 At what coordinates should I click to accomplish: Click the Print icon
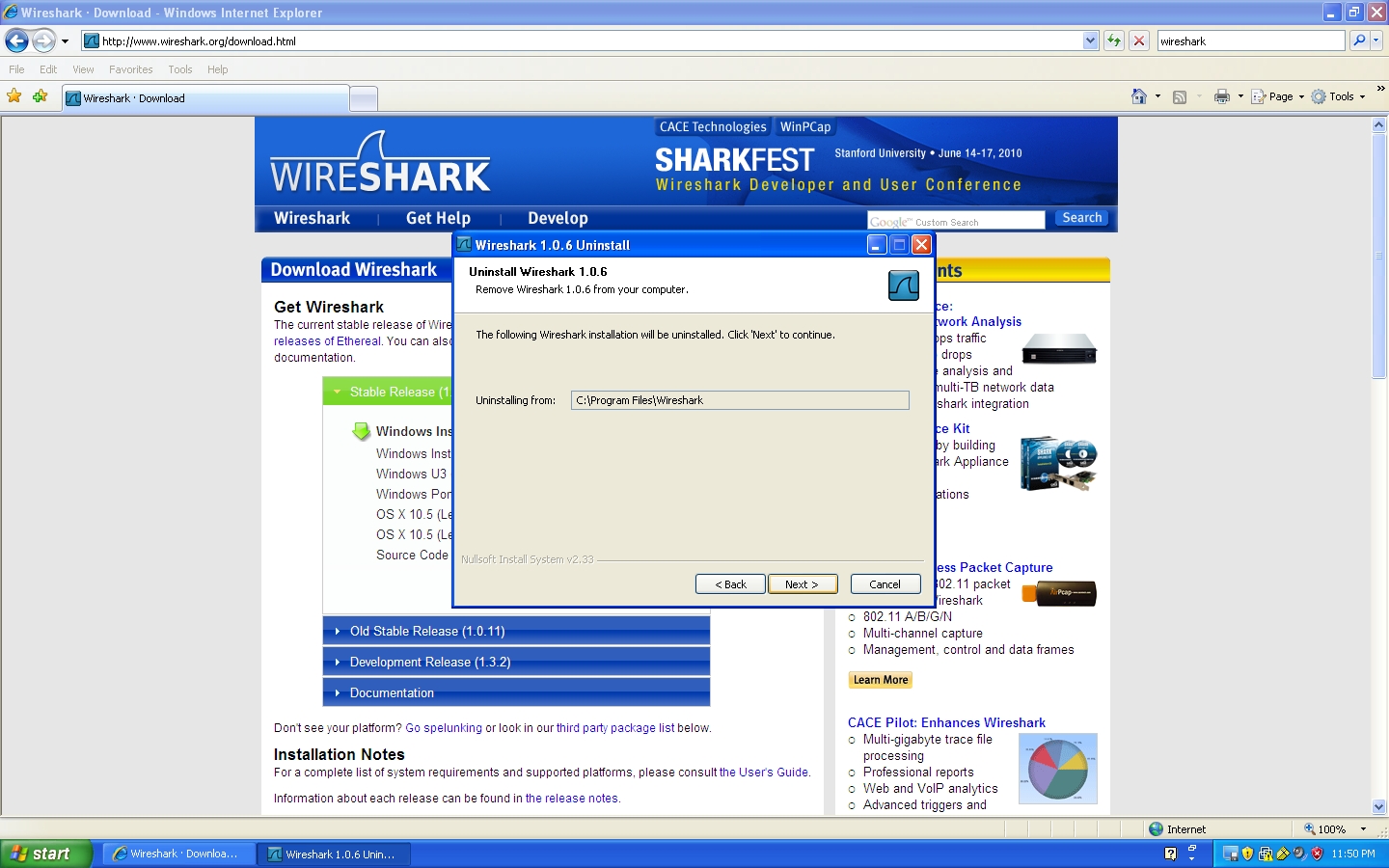click(1222, 96)
